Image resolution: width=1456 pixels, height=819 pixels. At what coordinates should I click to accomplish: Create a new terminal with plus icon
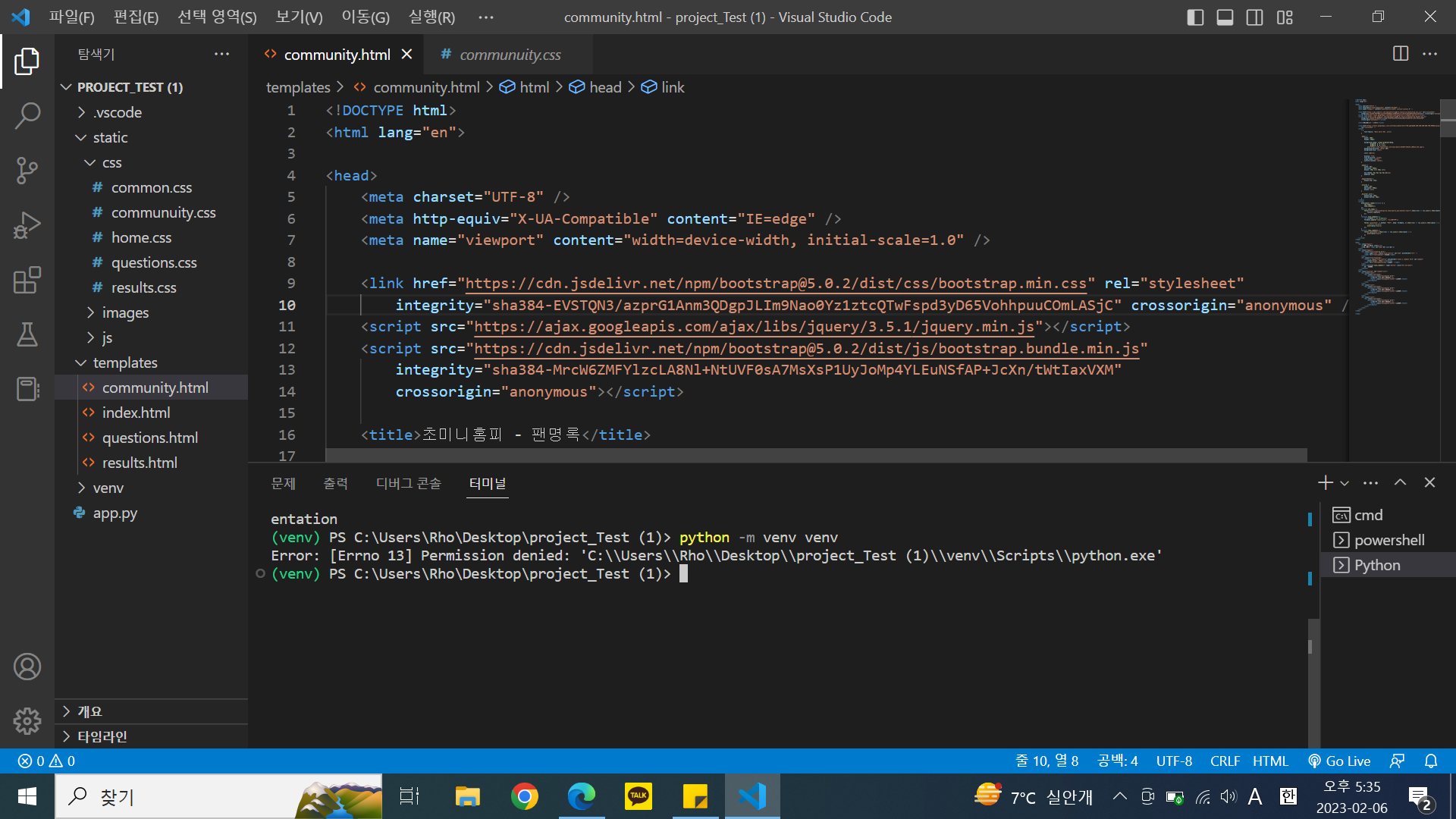coord(1325,482)
